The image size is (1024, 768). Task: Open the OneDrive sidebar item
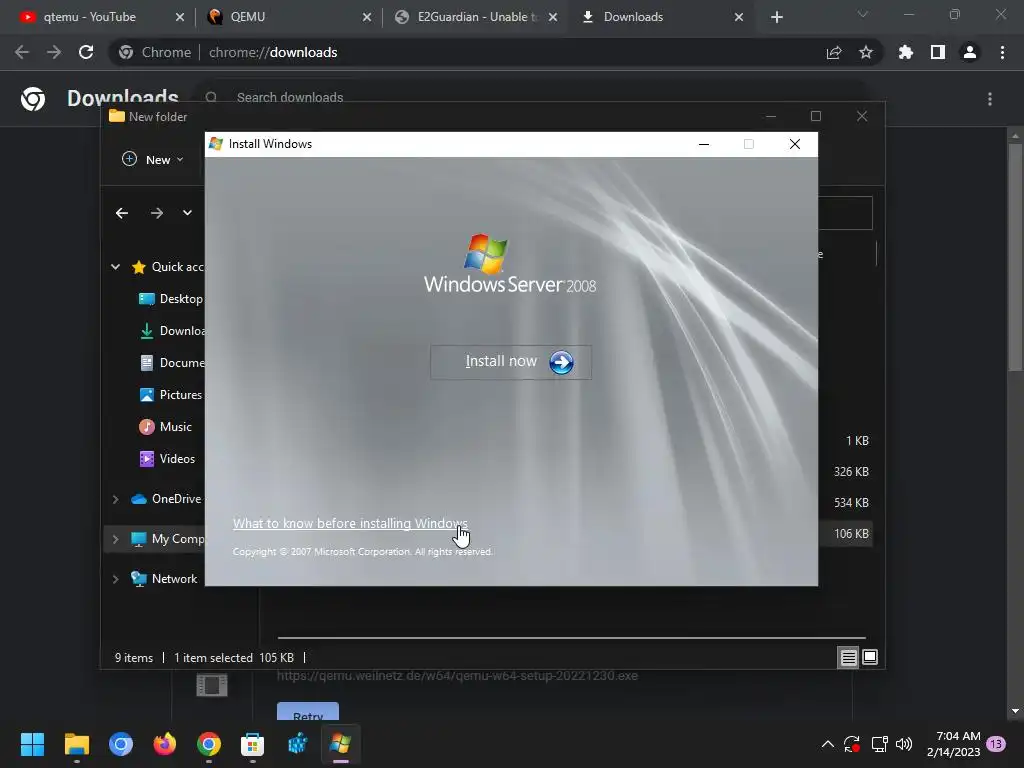[x=167, y=498]
